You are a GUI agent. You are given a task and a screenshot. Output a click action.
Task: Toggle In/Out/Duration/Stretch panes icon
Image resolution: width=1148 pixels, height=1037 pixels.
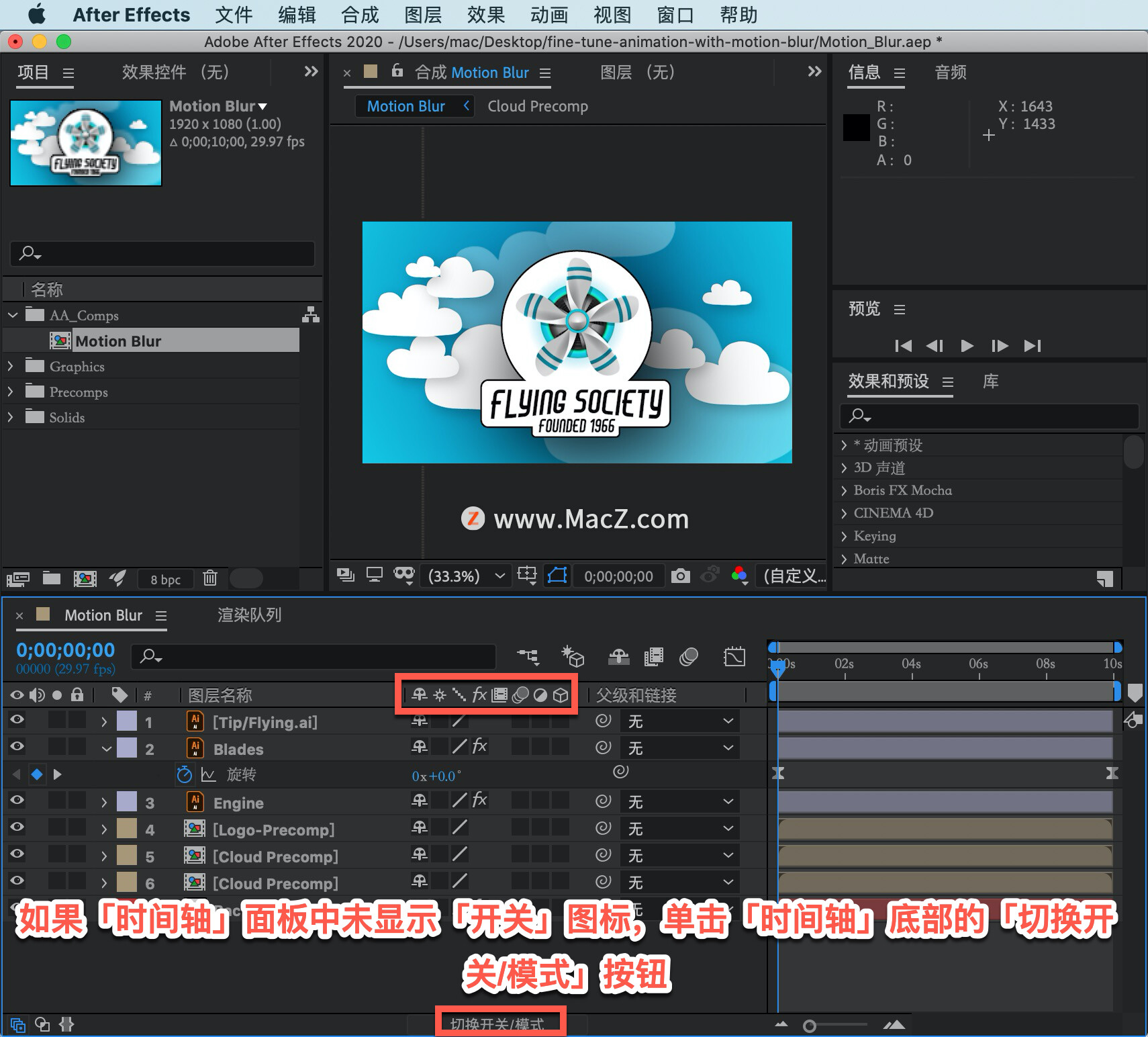(66, 1024)
